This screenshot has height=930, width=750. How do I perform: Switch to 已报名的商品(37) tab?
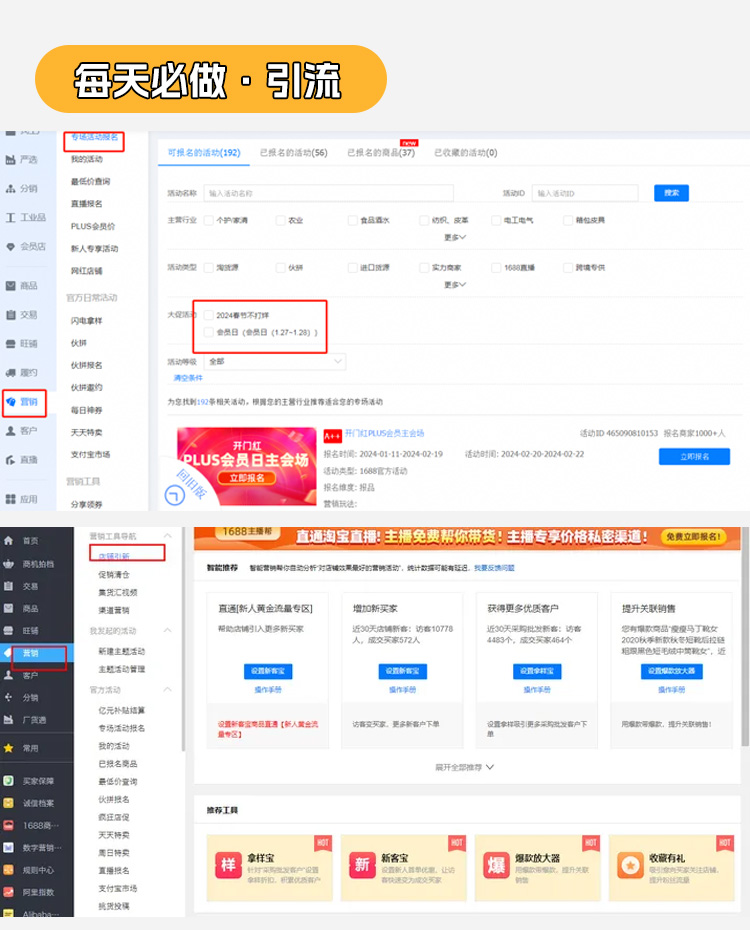(381, 152)
